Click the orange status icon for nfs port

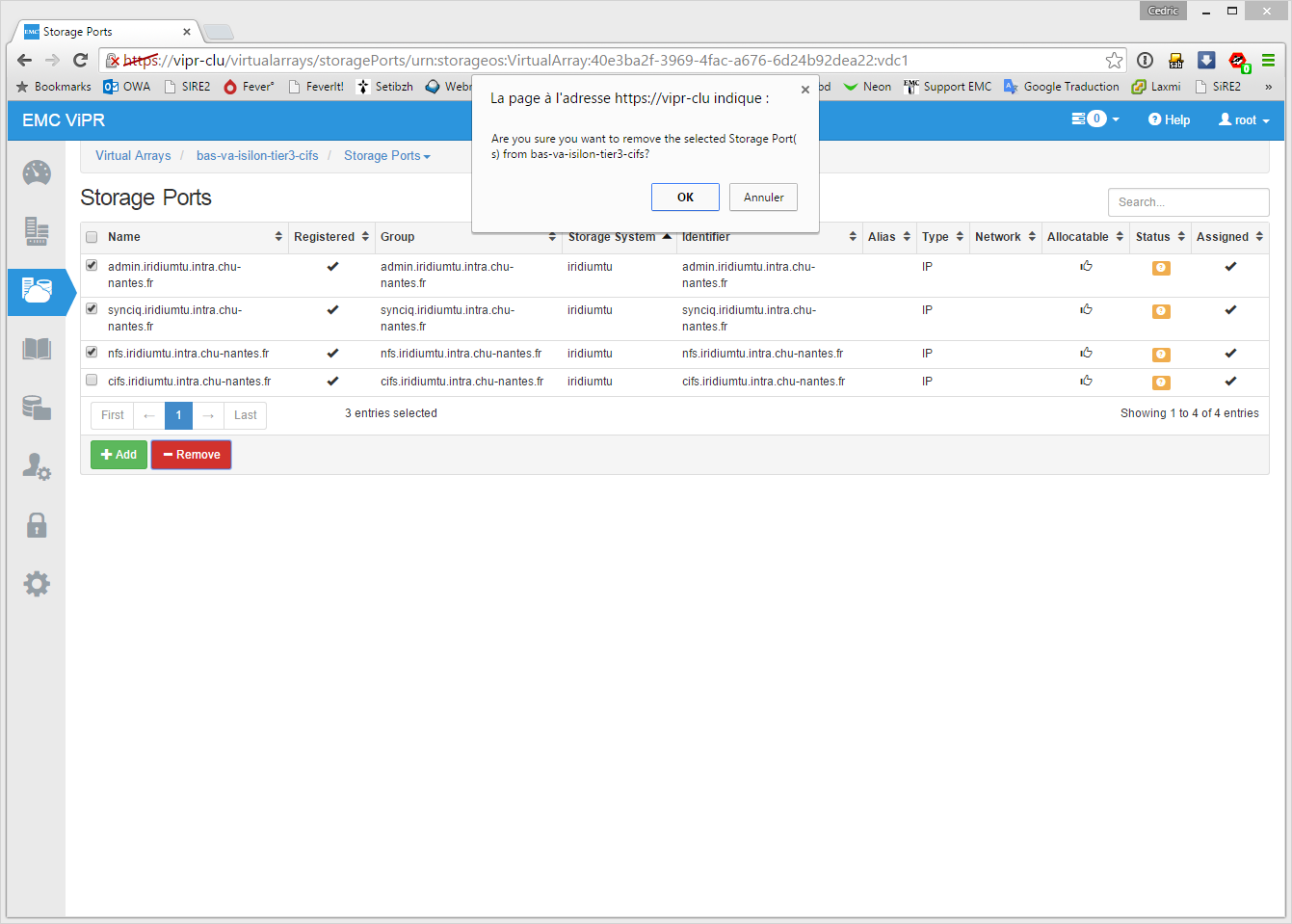1161,355
